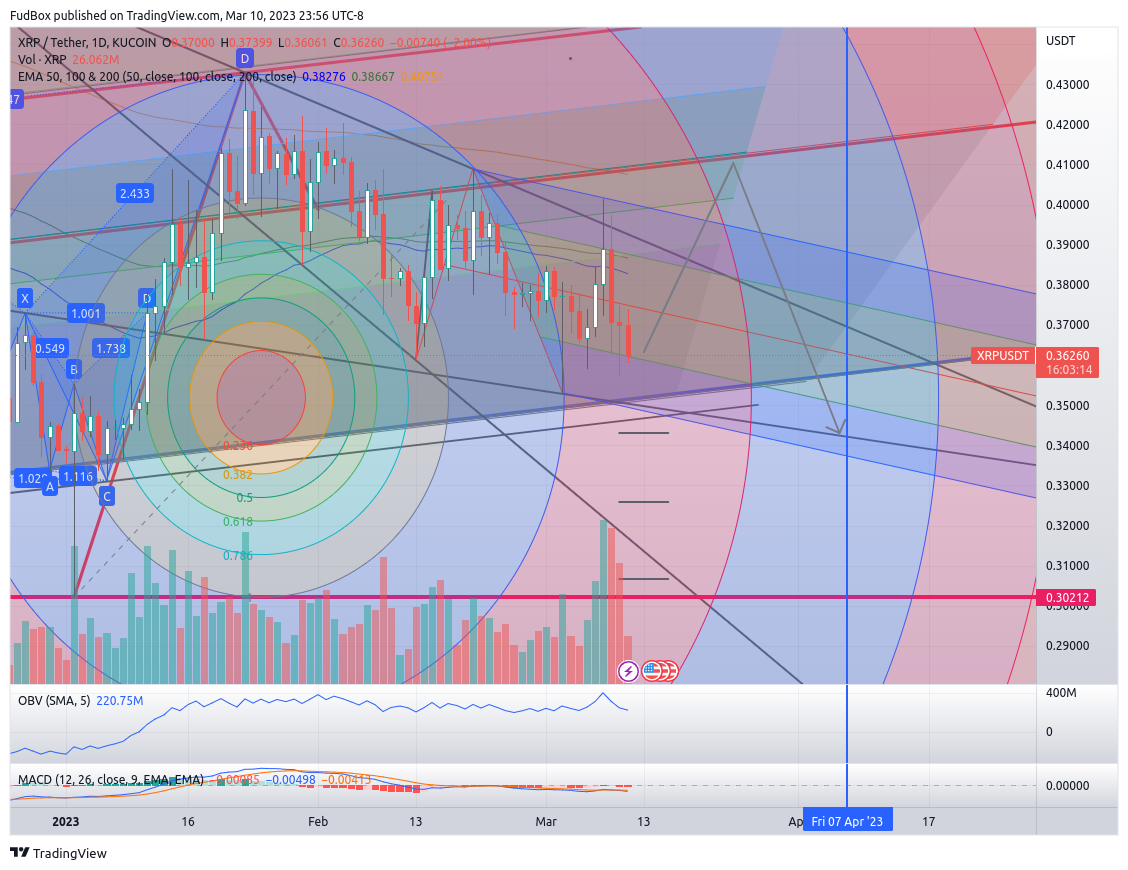The width and height of the screenshot is (1128, 870).
Task: Click the EMA 50 value 0.38276
Action: pyautogui.click(x=324, y=76)
